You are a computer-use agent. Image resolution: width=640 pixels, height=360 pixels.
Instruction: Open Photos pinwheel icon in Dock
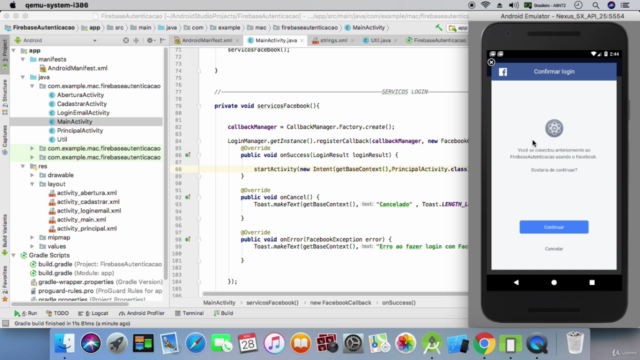click(405, 343)
